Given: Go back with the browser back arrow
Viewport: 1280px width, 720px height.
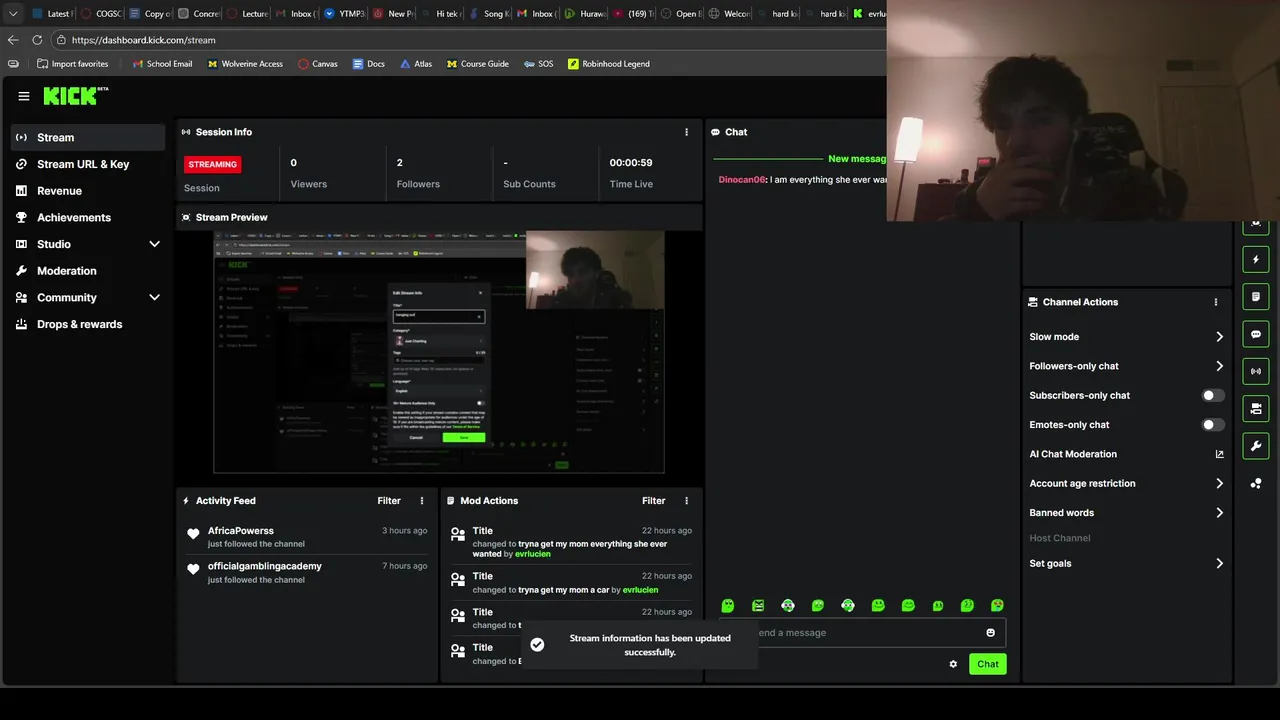Looking at the screenshot, I should click(13, 40).
